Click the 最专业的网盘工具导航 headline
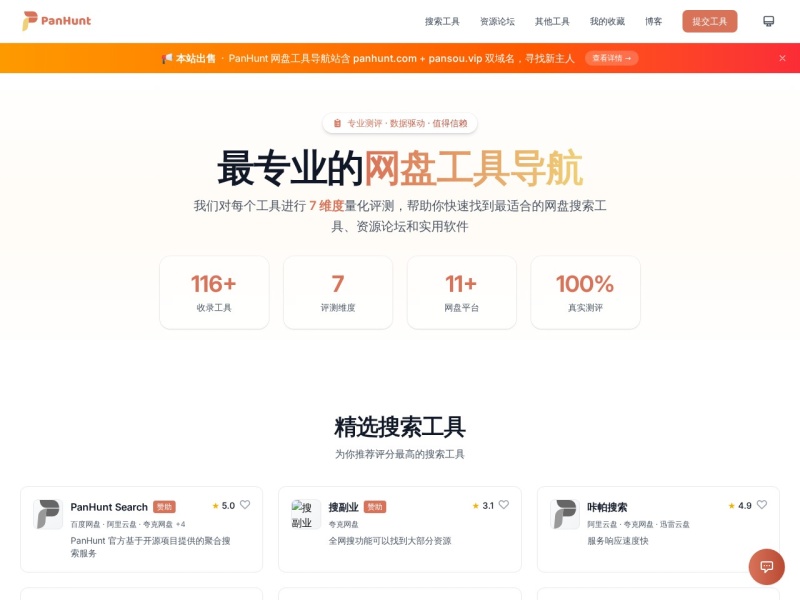 [400, 168]
